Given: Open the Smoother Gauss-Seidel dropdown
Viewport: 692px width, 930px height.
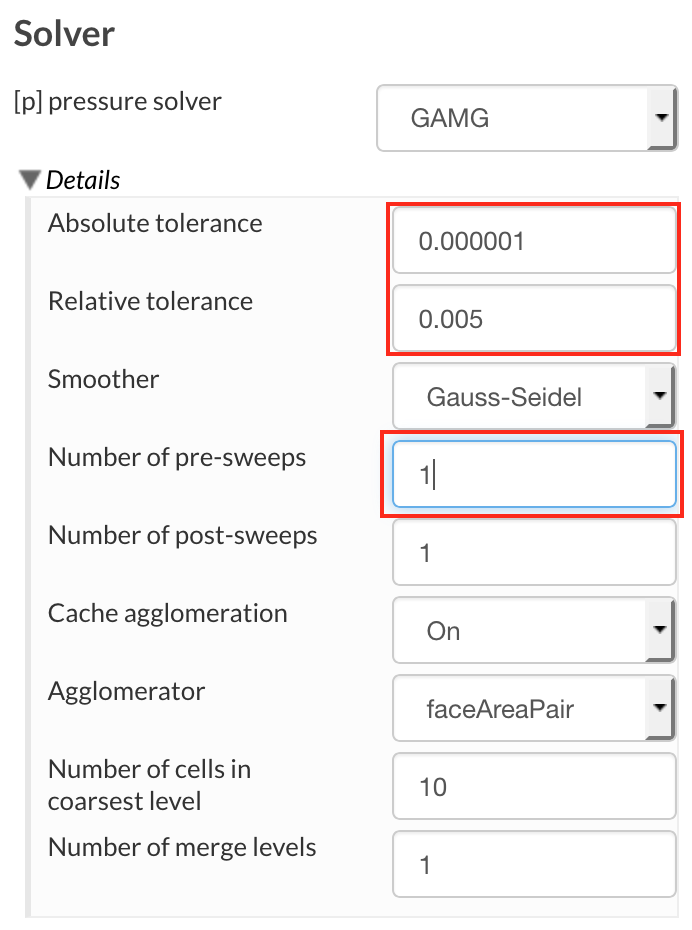Looking at the screenshot, I should pos(534,397).
